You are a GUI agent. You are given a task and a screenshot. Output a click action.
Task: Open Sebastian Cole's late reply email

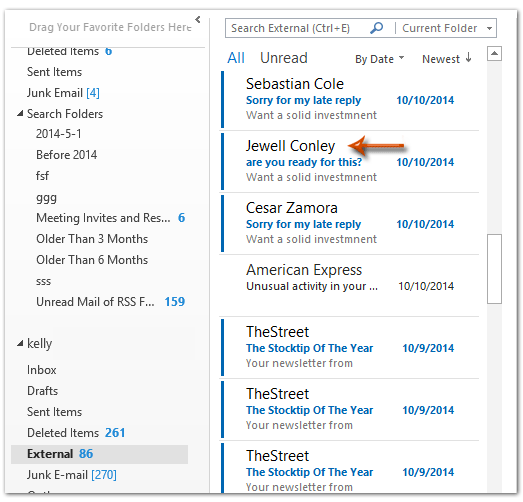[349, 99]
